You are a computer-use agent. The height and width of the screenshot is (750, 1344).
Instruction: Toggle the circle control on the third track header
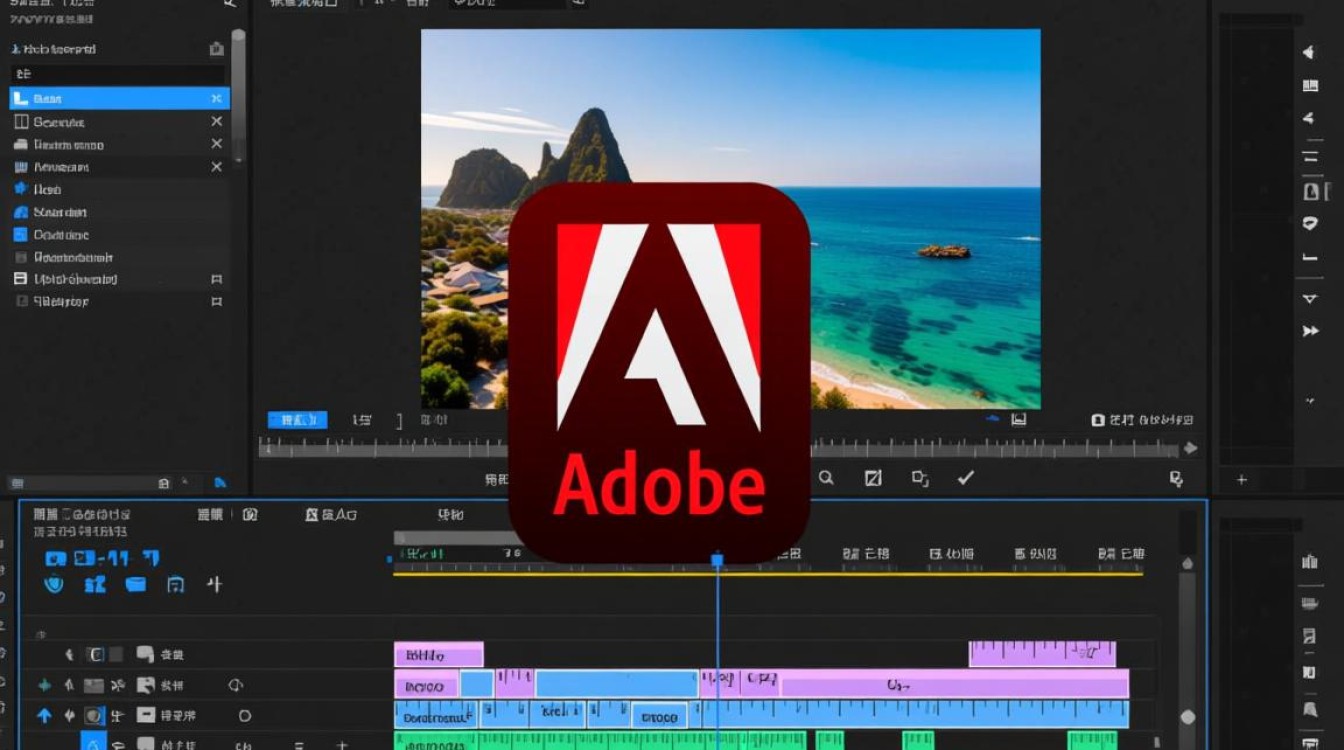[244, 716]
